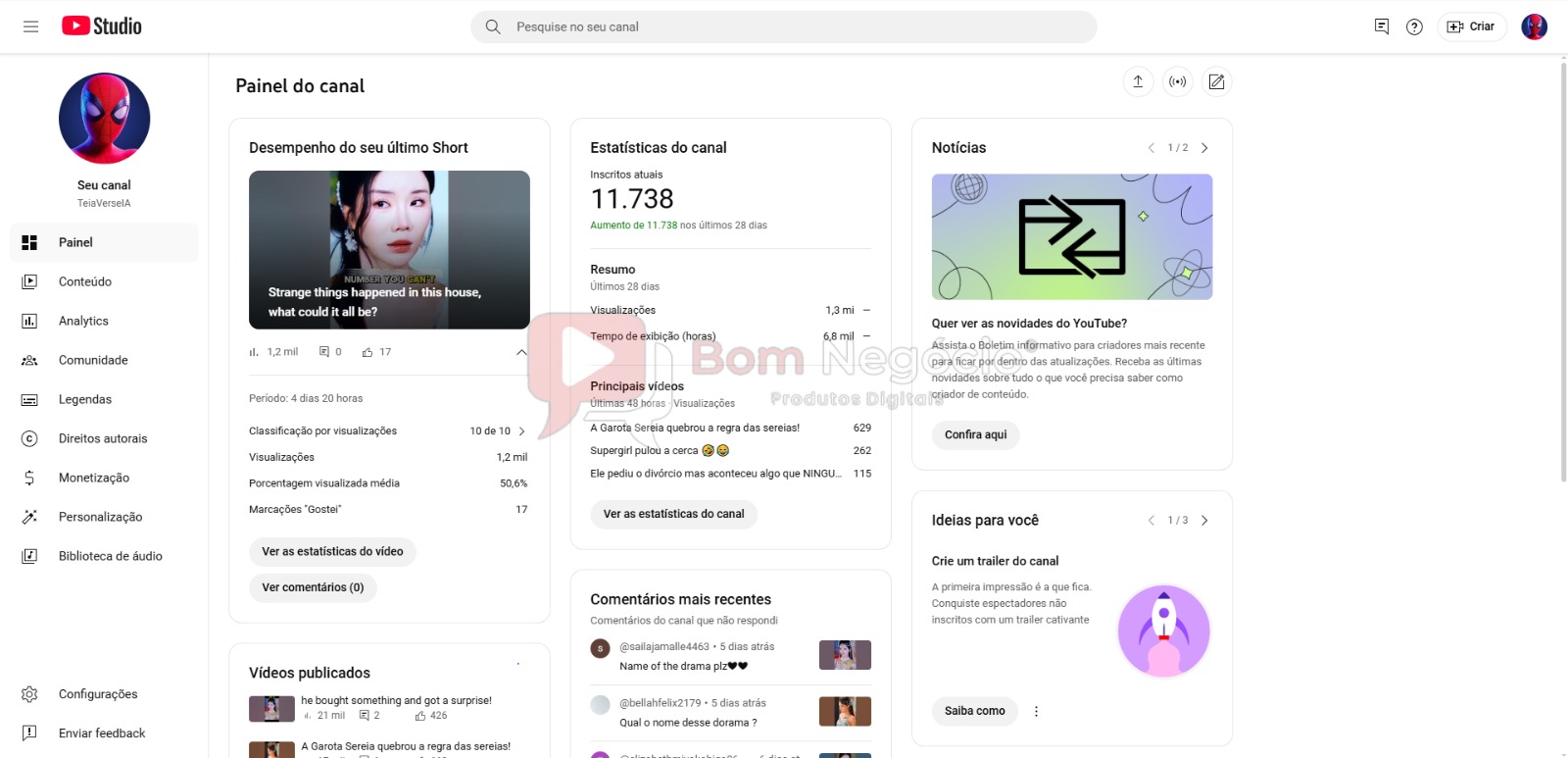Click 'Ele pediu o divórcio' video row
This screenshot has height=758, width=1568.
730,474
